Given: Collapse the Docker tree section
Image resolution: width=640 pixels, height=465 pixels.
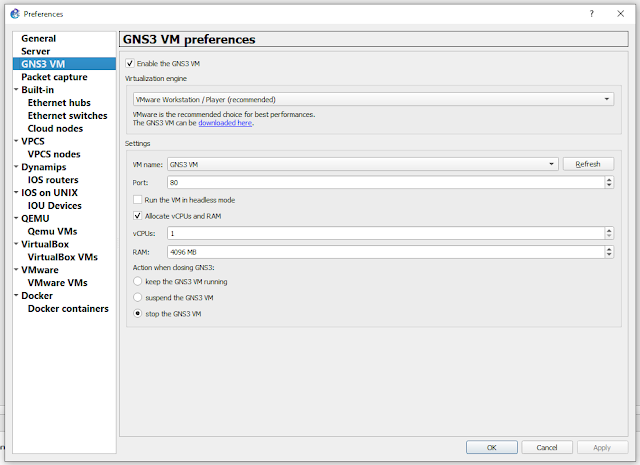Looking at the screenshot, I should click(x=16, y=295).
